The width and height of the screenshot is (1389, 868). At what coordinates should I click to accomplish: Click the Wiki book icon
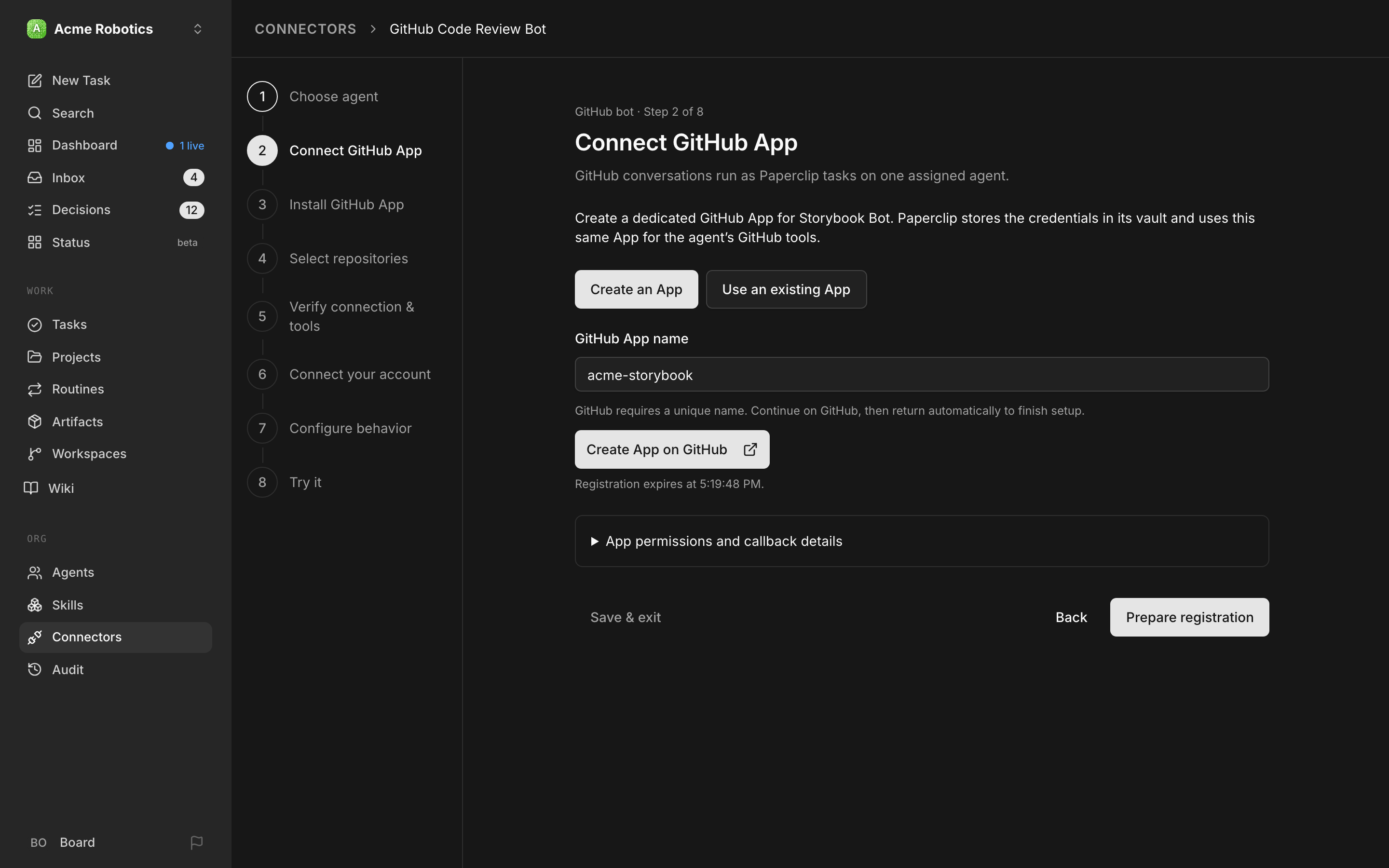(x=31, y=488)
